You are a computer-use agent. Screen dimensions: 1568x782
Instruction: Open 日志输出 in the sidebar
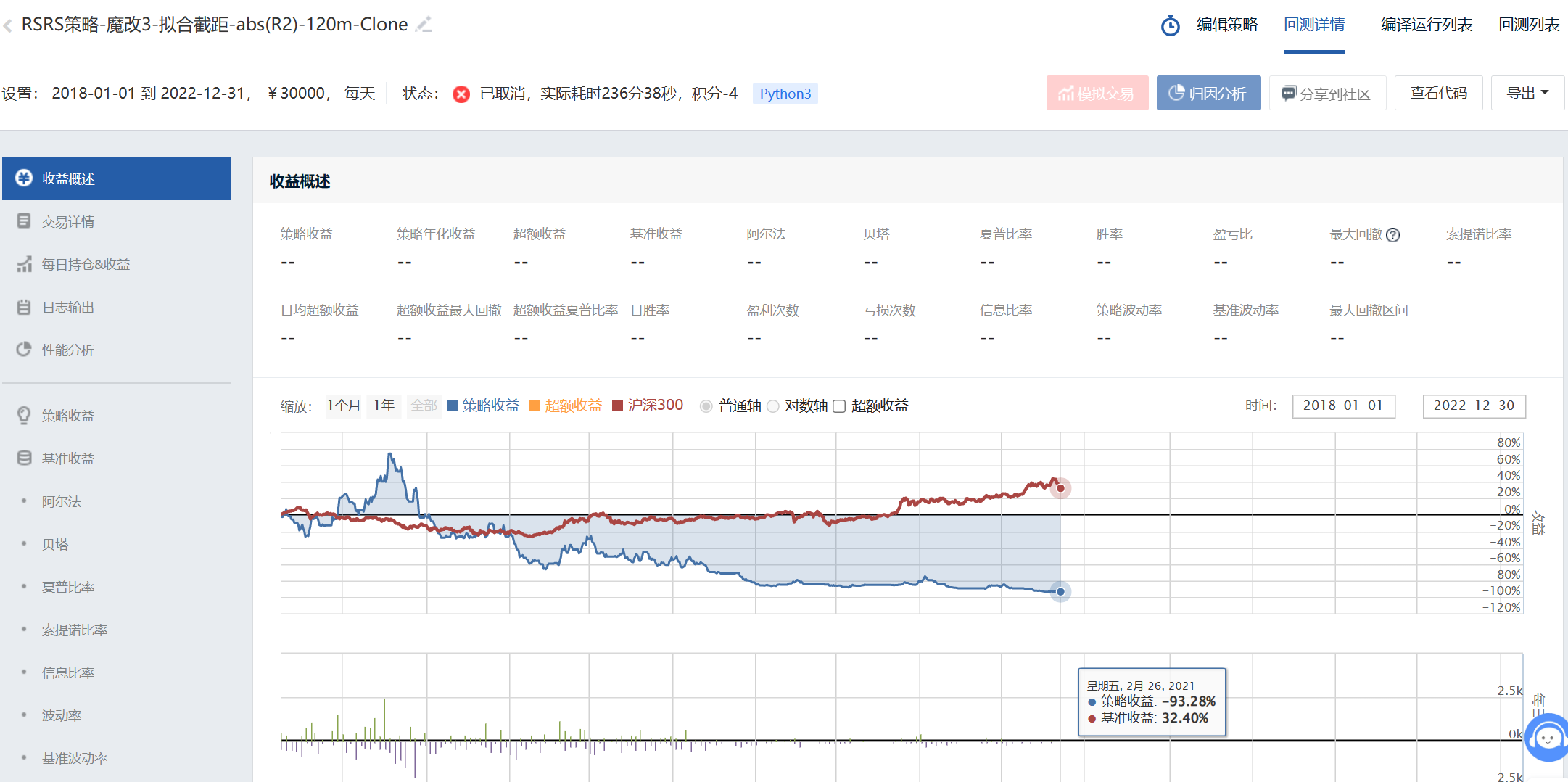point(67,307)
